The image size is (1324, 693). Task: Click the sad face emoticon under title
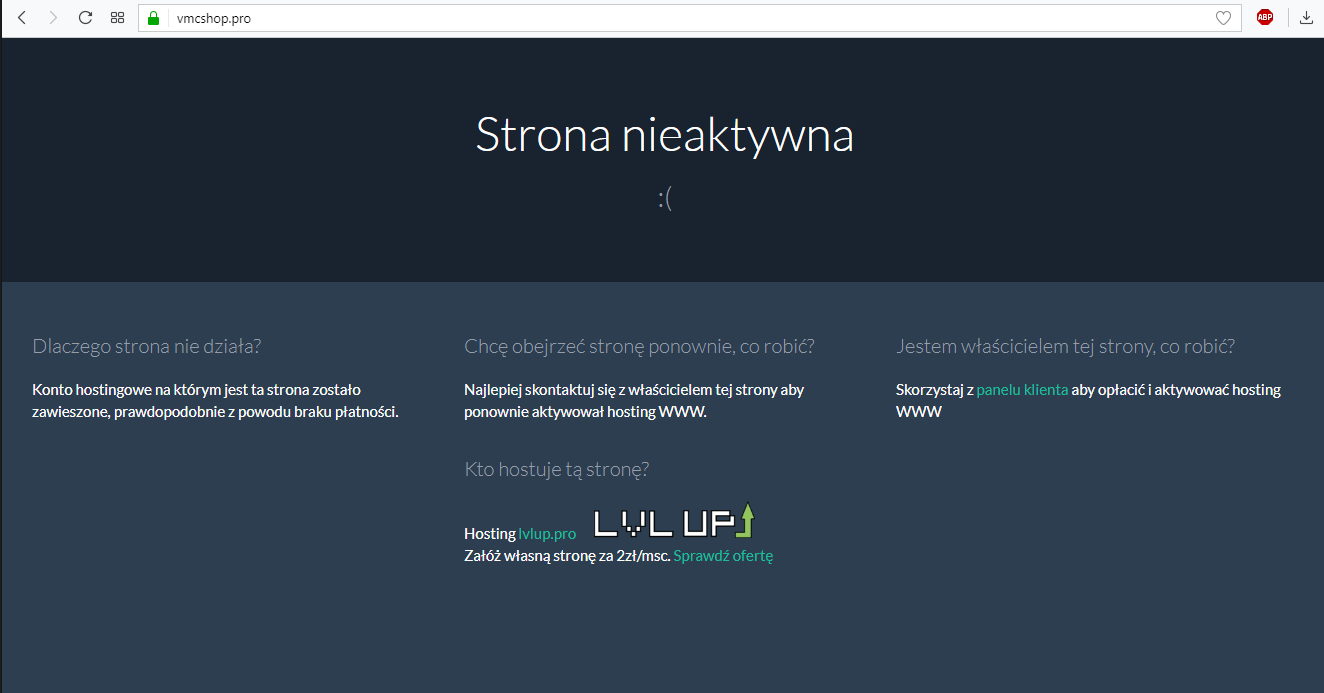pyautogui.click(x=665, y=199)
